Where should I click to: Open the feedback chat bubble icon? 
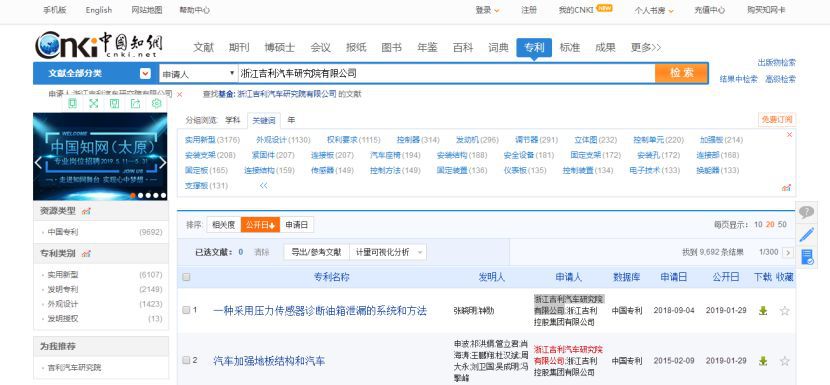806,212
